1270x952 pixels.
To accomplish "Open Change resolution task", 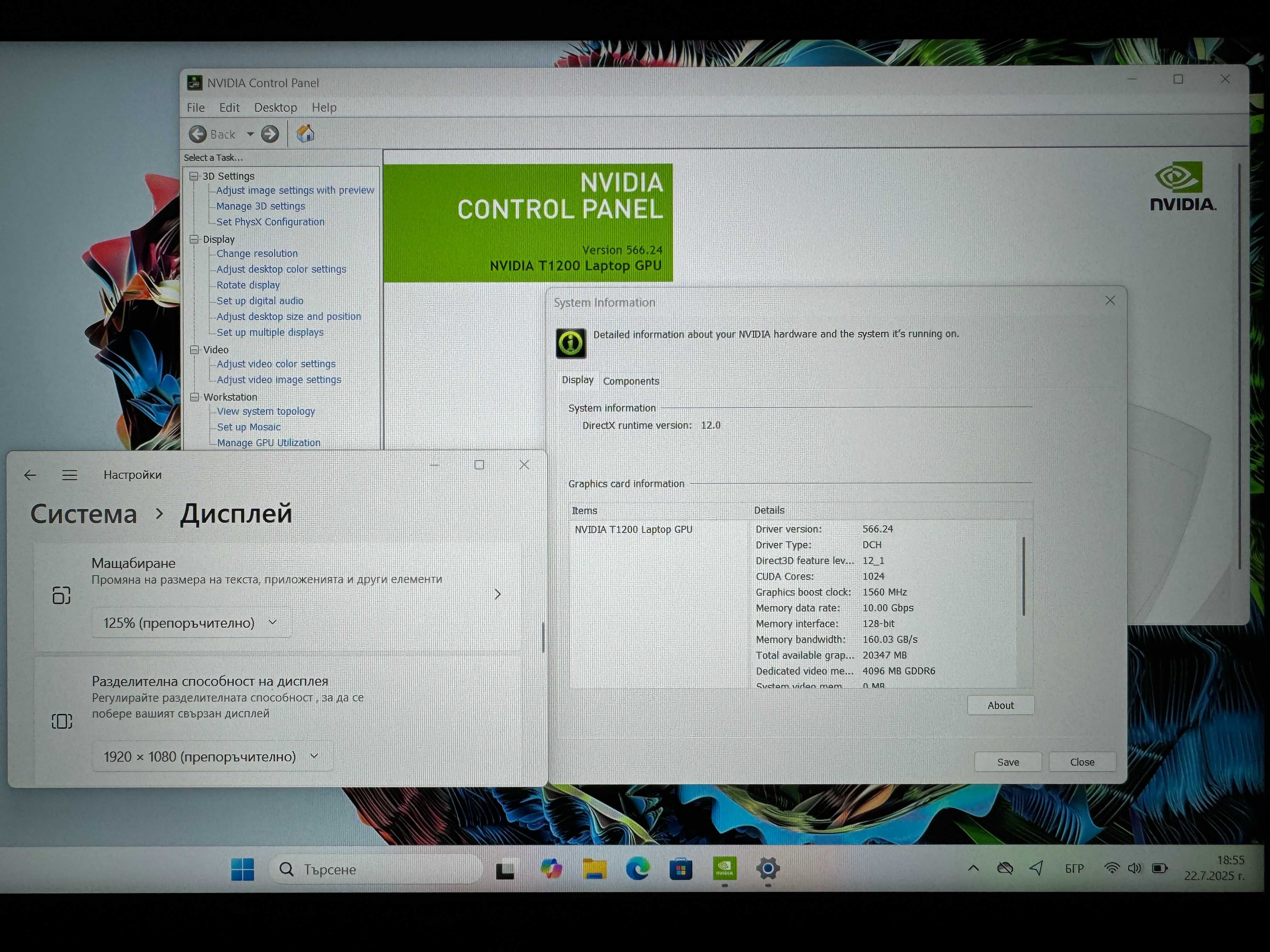I will point(257,253).
